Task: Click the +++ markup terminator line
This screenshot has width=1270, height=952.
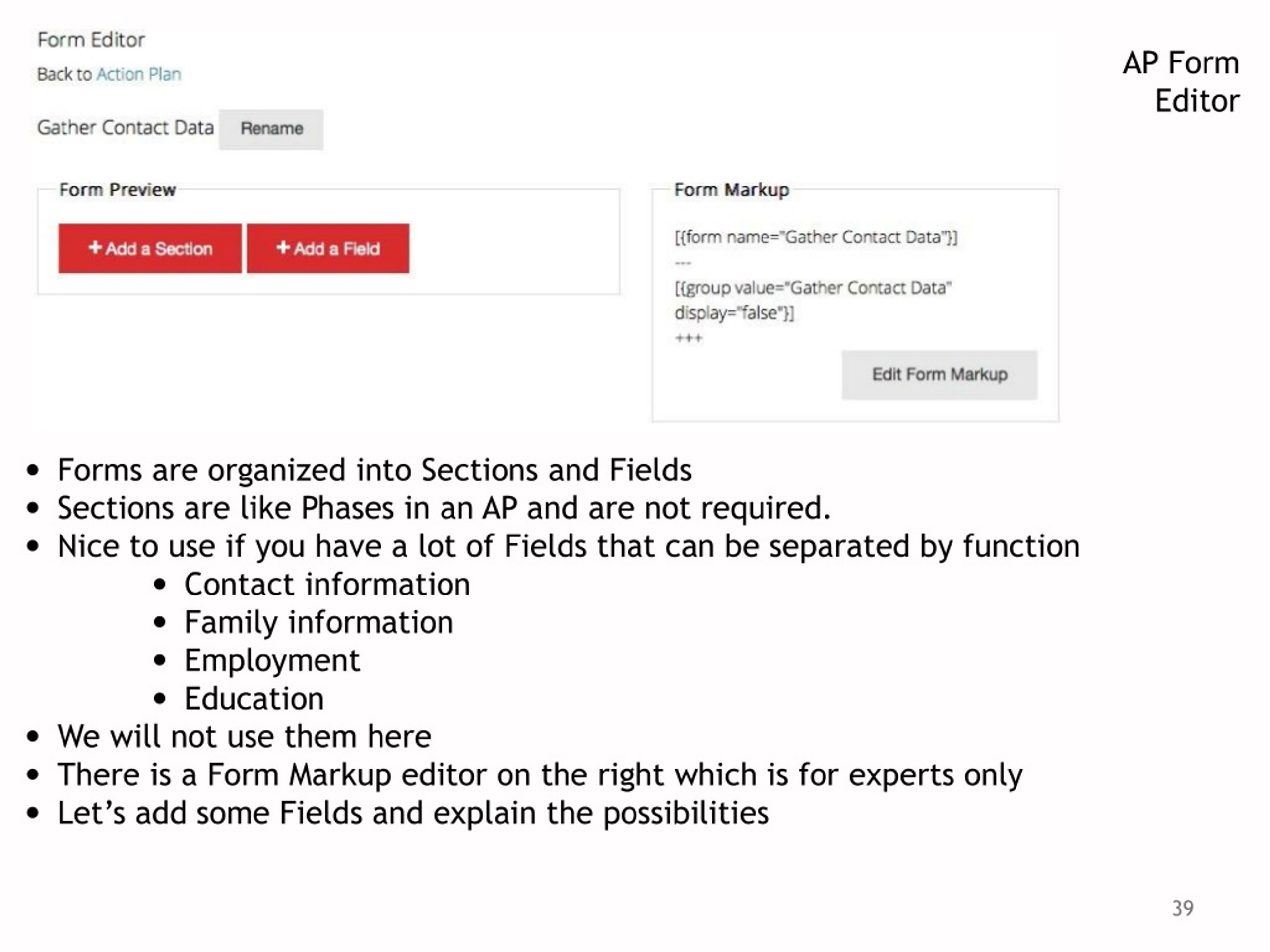Action: (689, 338)
